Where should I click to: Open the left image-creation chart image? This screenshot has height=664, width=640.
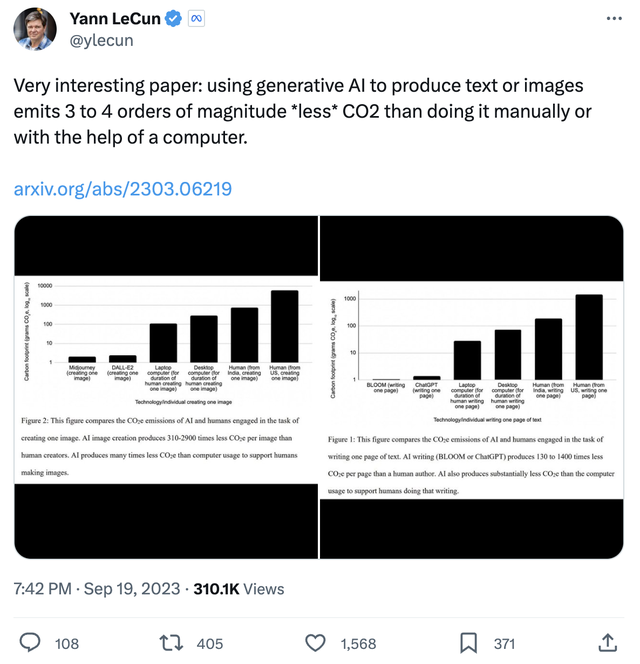pyautogui.click(x=166, y=388)
